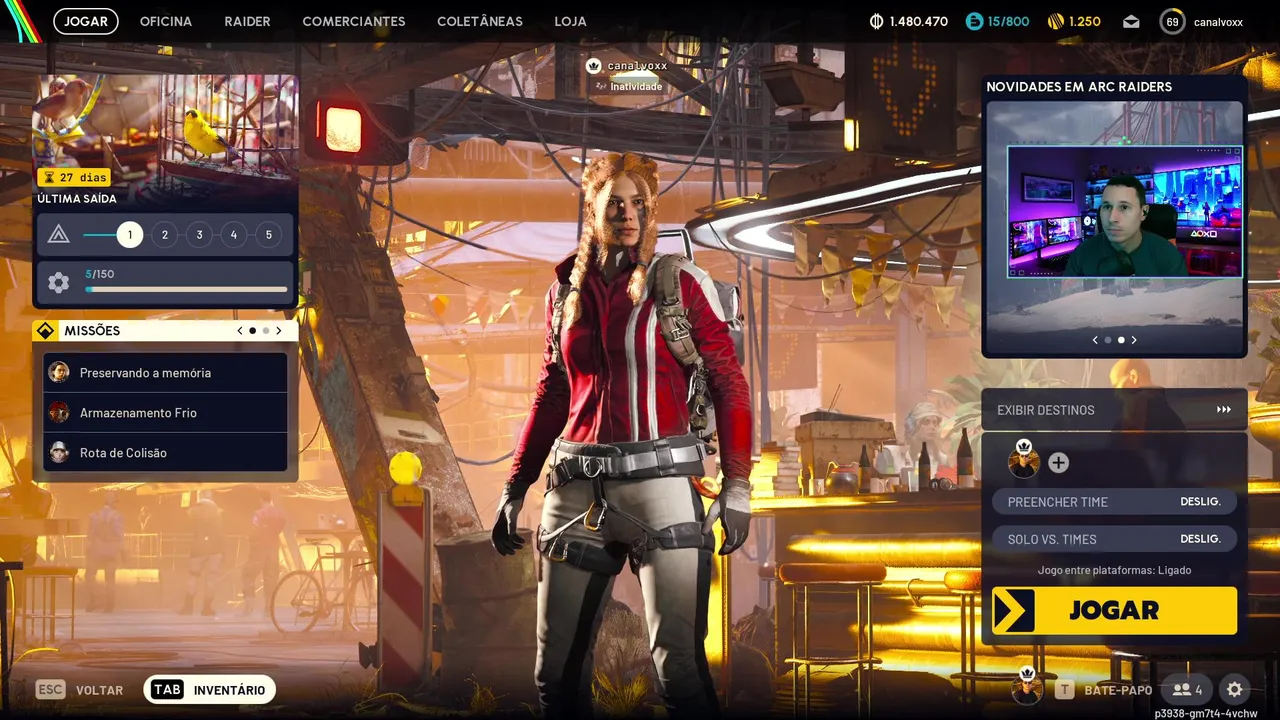Click the gold raider tokens icon beside 1.250
Image resolution: width=1280 pixels, height=720 pixels.
(1056, 21)
